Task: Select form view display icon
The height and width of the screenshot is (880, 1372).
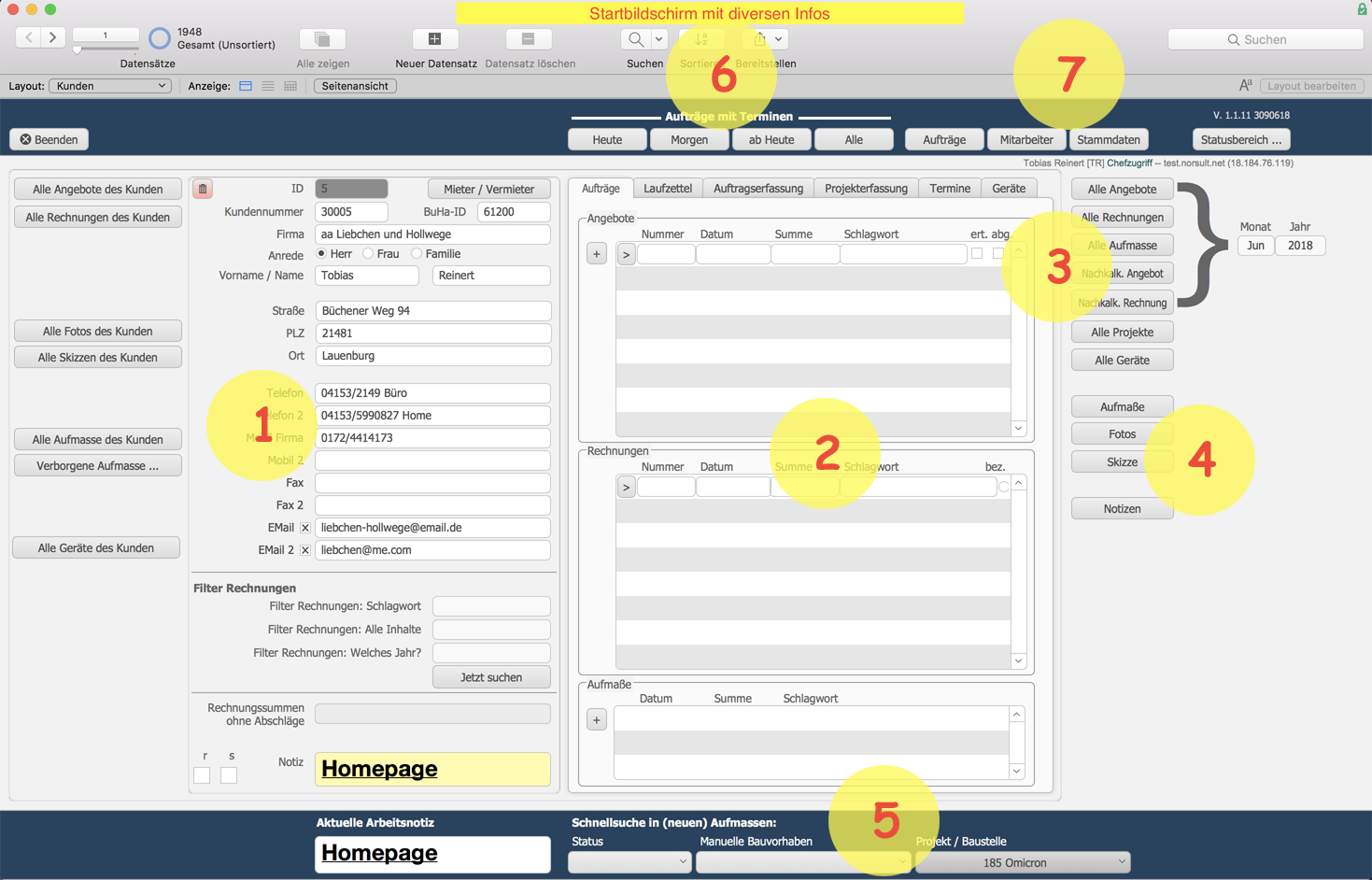Action: coord(246,86)
